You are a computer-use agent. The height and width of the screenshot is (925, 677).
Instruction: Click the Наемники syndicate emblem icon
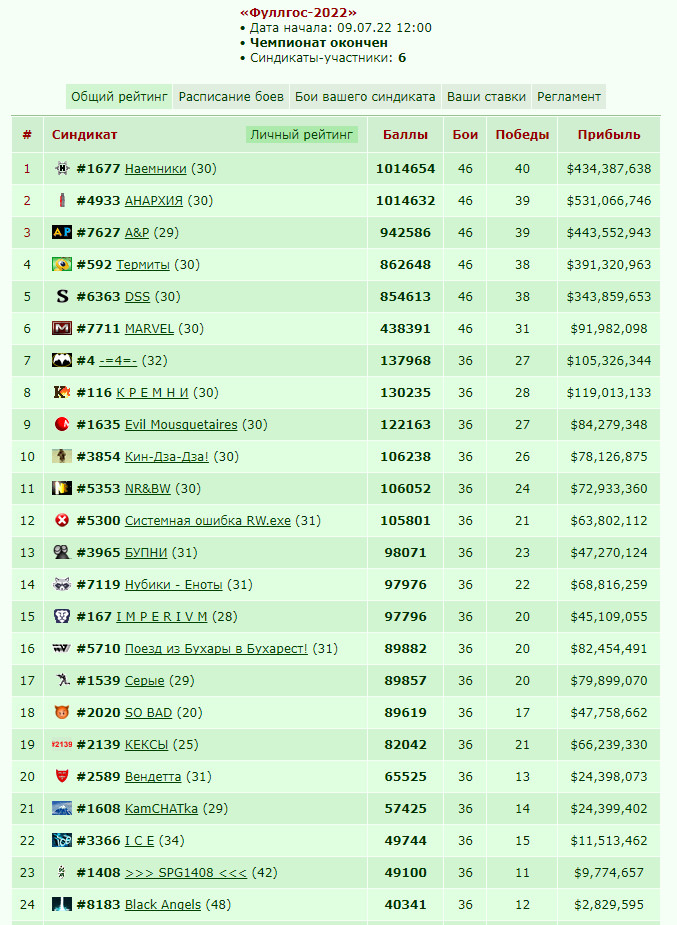62,169
